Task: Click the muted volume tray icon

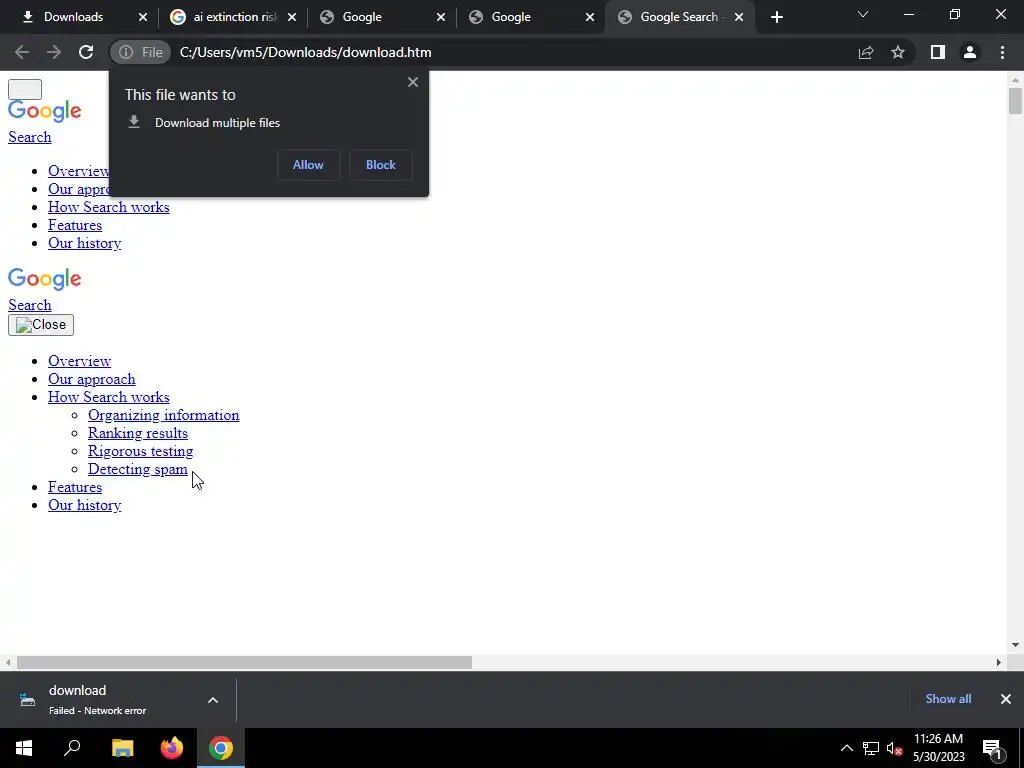Action: tap(894, 748)
